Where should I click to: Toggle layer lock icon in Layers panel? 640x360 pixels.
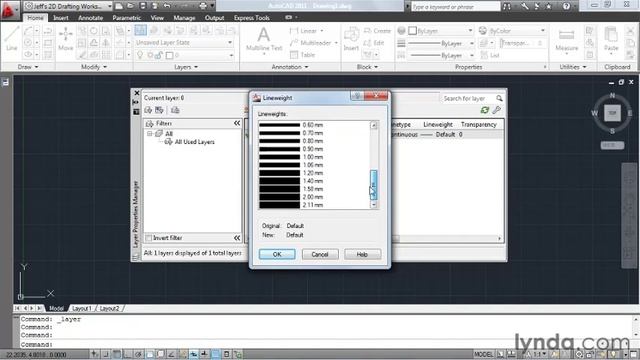point(159,55)
